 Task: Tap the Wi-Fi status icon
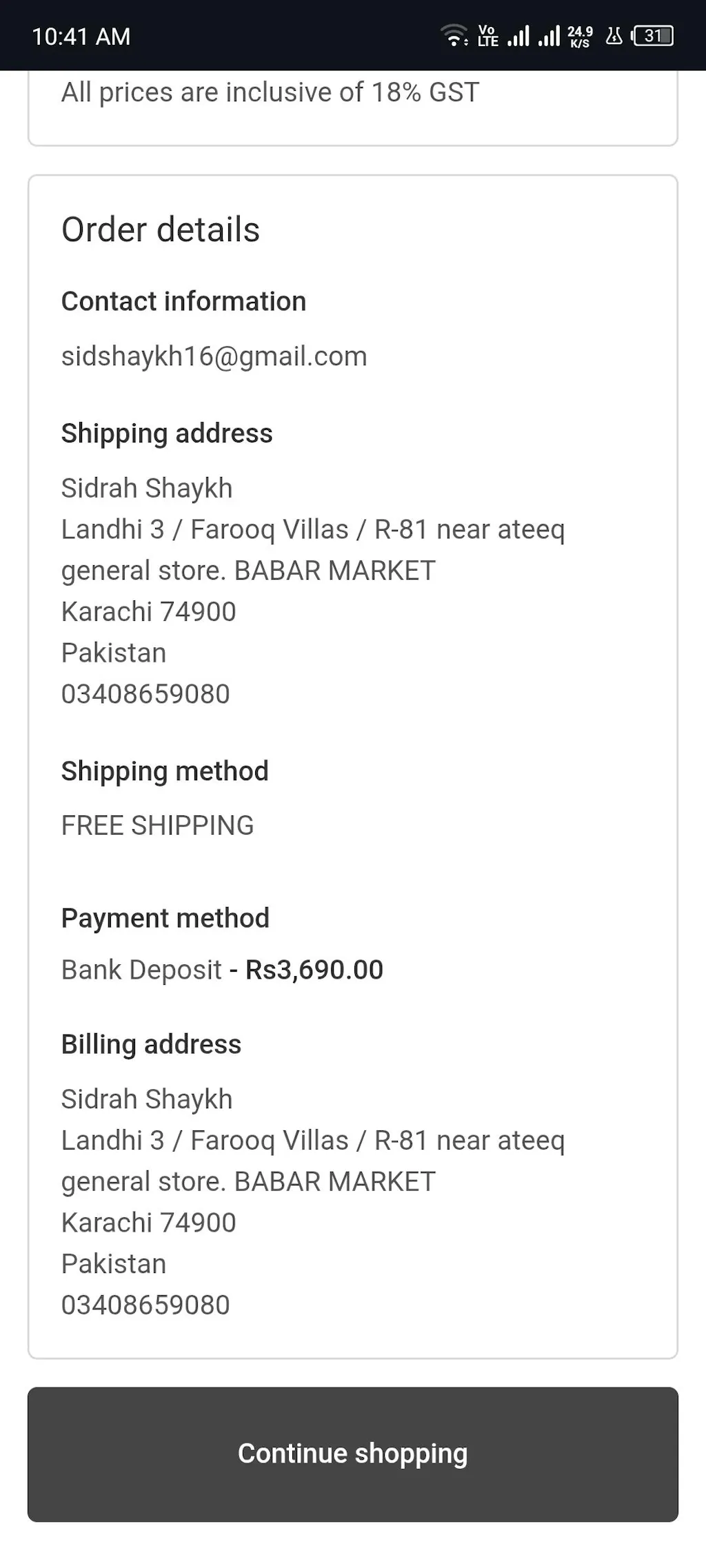[454, 35]
